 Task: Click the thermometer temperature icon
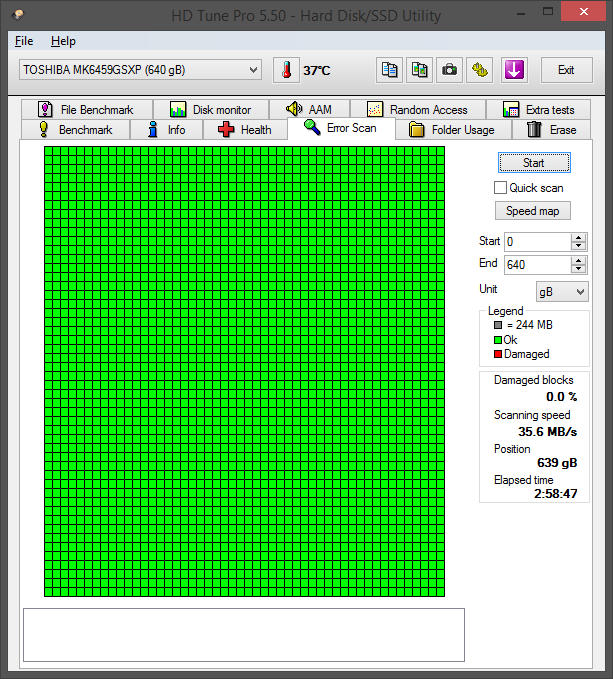(286, 70)
